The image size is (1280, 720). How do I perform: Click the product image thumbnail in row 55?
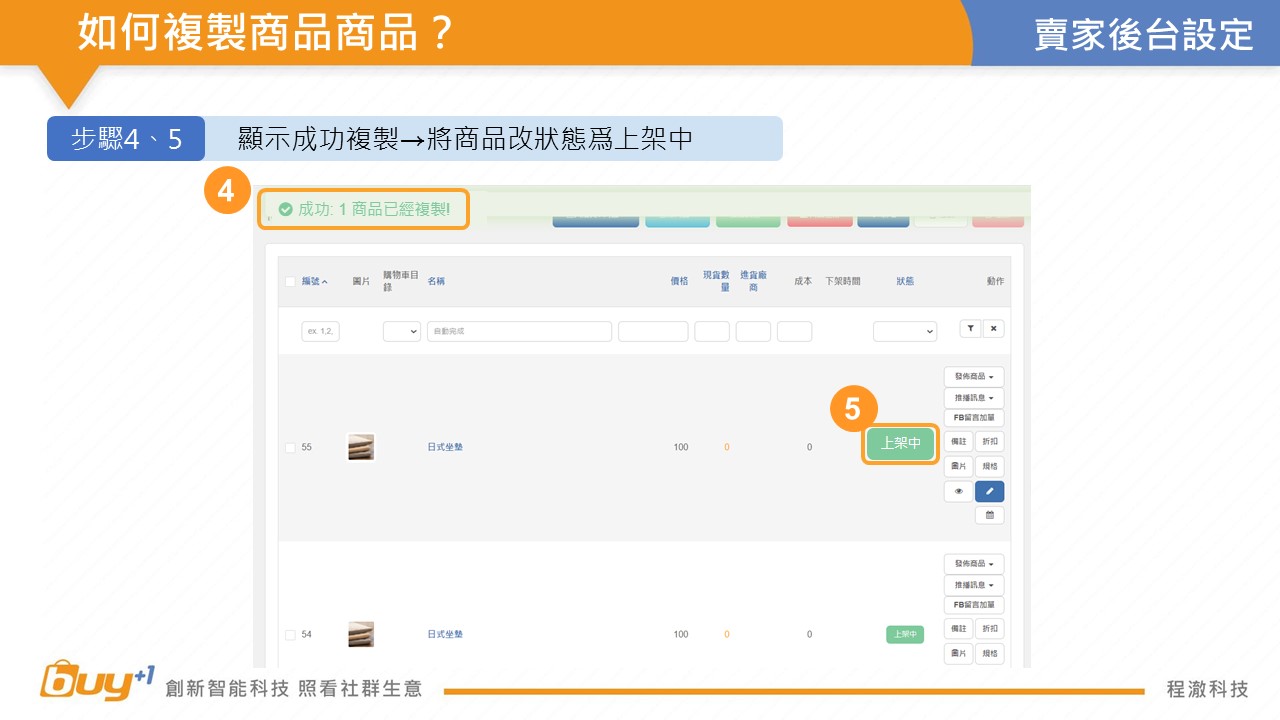point(361,447)
